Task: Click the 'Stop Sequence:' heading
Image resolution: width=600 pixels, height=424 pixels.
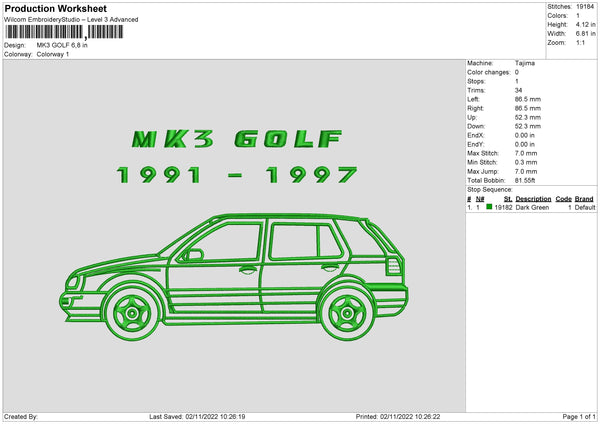Action: pos(489,190)
